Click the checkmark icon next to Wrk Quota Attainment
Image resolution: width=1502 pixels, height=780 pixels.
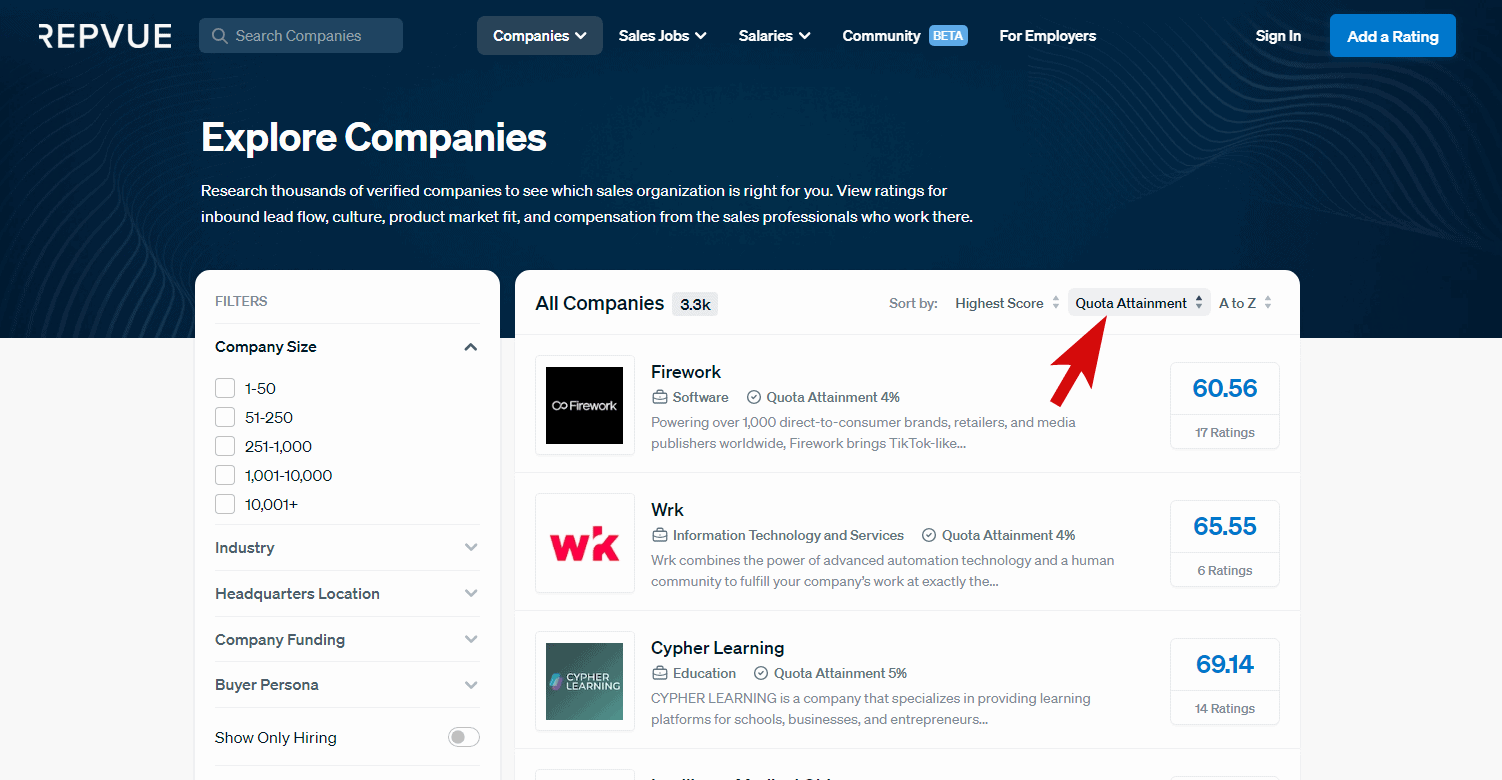click(x=929, y=535)
